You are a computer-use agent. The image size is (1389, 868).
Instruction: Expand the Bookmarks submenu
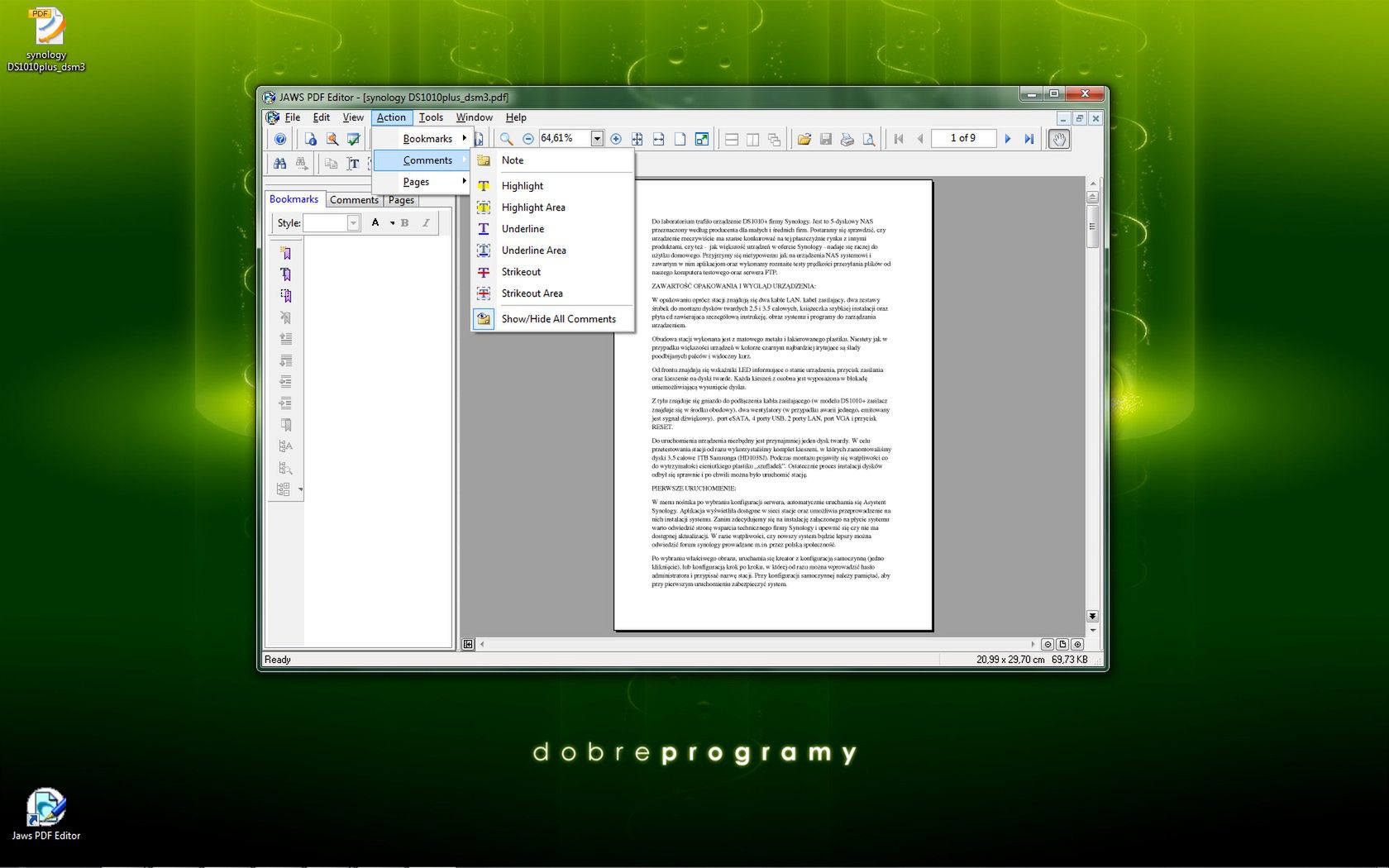422,139
